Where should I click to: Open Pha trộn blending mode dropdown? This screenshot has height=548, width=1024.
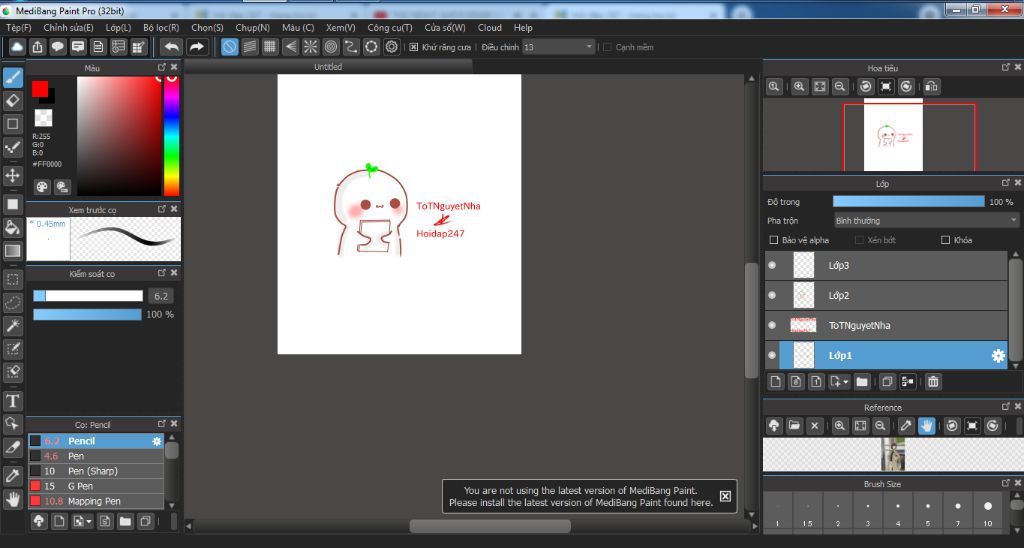coord(925,221)
